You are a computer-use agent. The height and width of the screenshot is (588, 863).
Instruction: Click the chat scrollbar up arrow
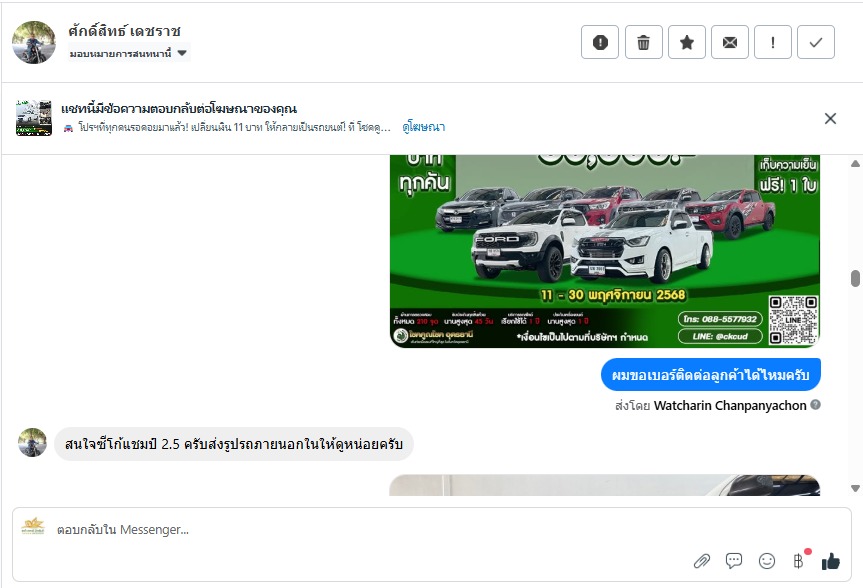point(855,164)
